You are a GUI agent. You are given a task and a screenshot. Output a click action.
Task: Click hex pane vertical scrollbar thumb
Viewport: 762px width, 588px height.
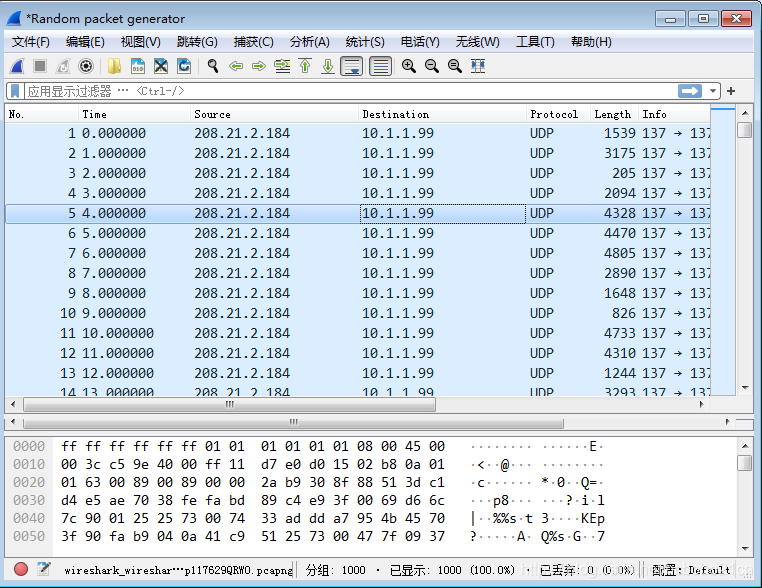tap(745, 463)
